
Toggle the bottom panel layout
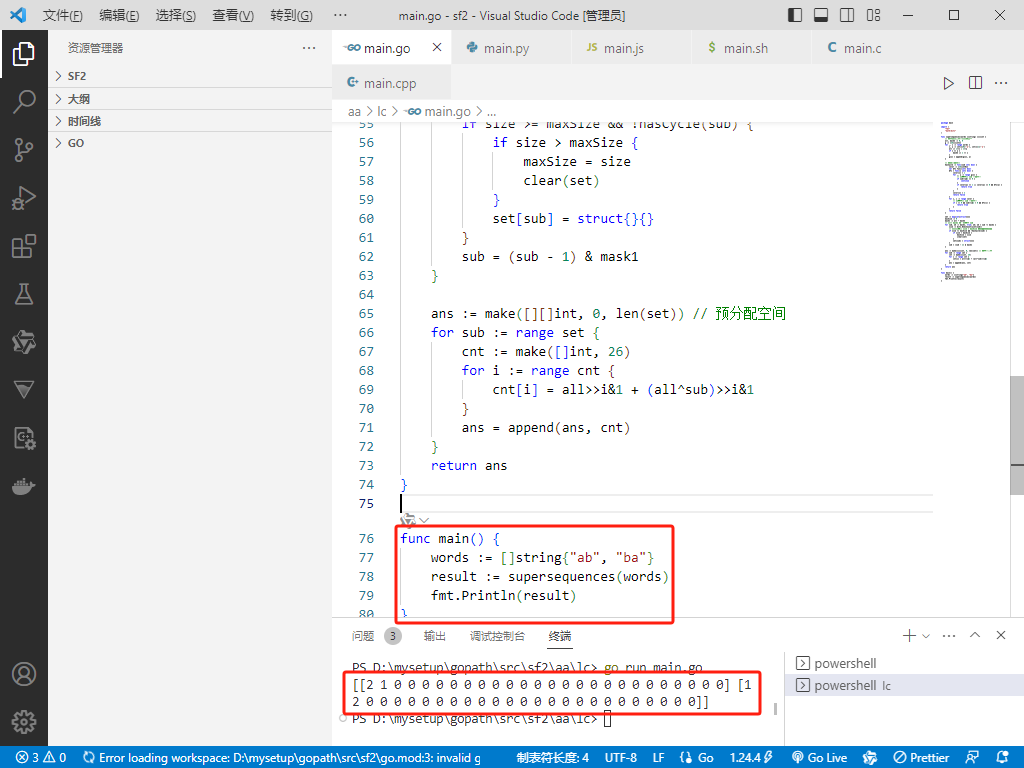(821, 15)
